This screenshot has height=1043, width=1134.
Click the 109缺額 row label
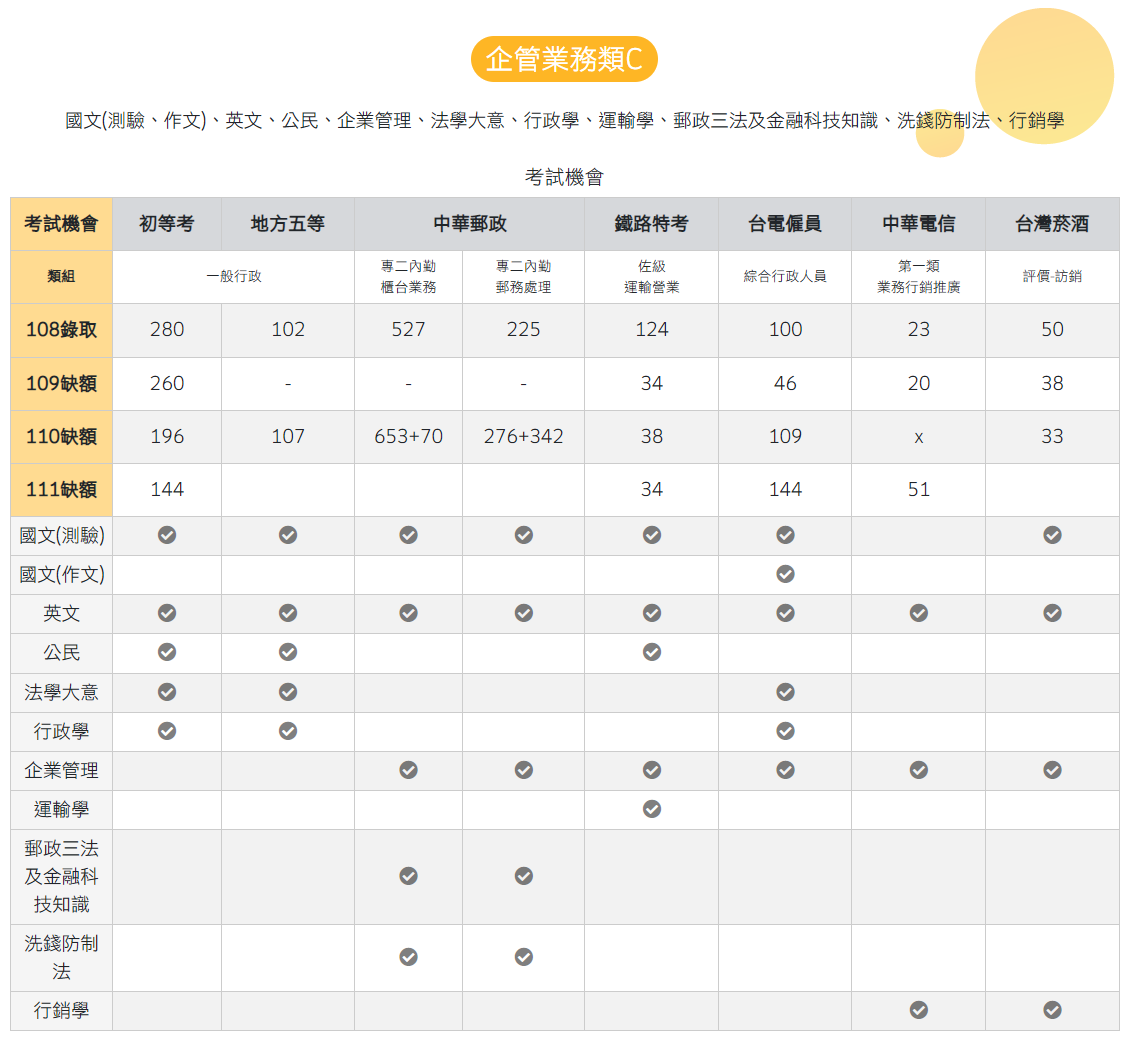point(61,383)
